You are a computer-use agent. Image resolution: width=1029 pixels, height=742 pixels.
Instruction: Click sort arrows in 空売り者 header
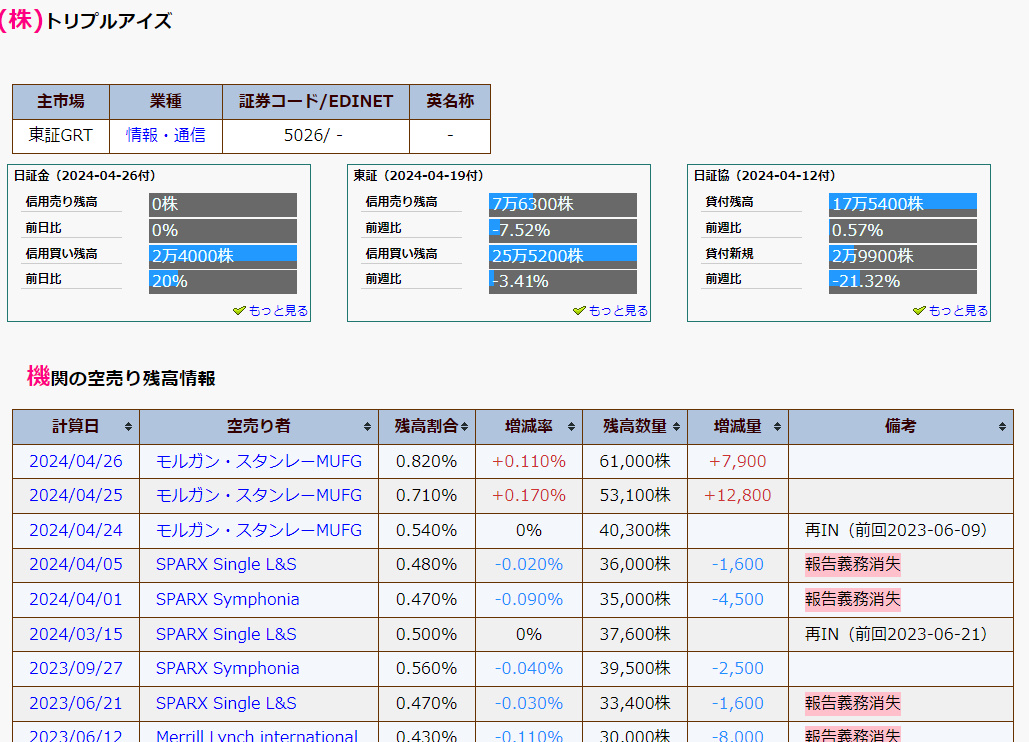367,427
